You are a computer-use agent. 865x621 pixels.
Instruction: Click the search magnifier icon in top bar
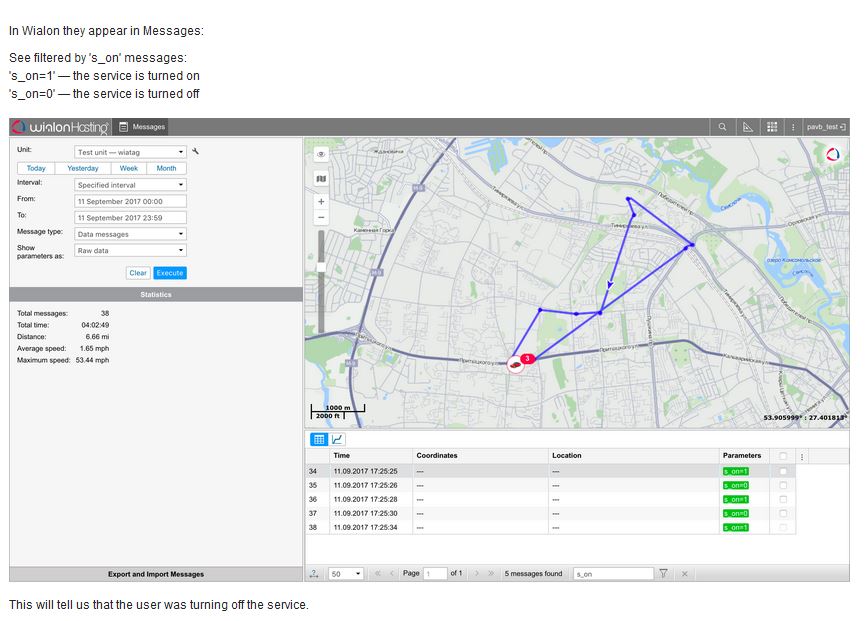722,127
